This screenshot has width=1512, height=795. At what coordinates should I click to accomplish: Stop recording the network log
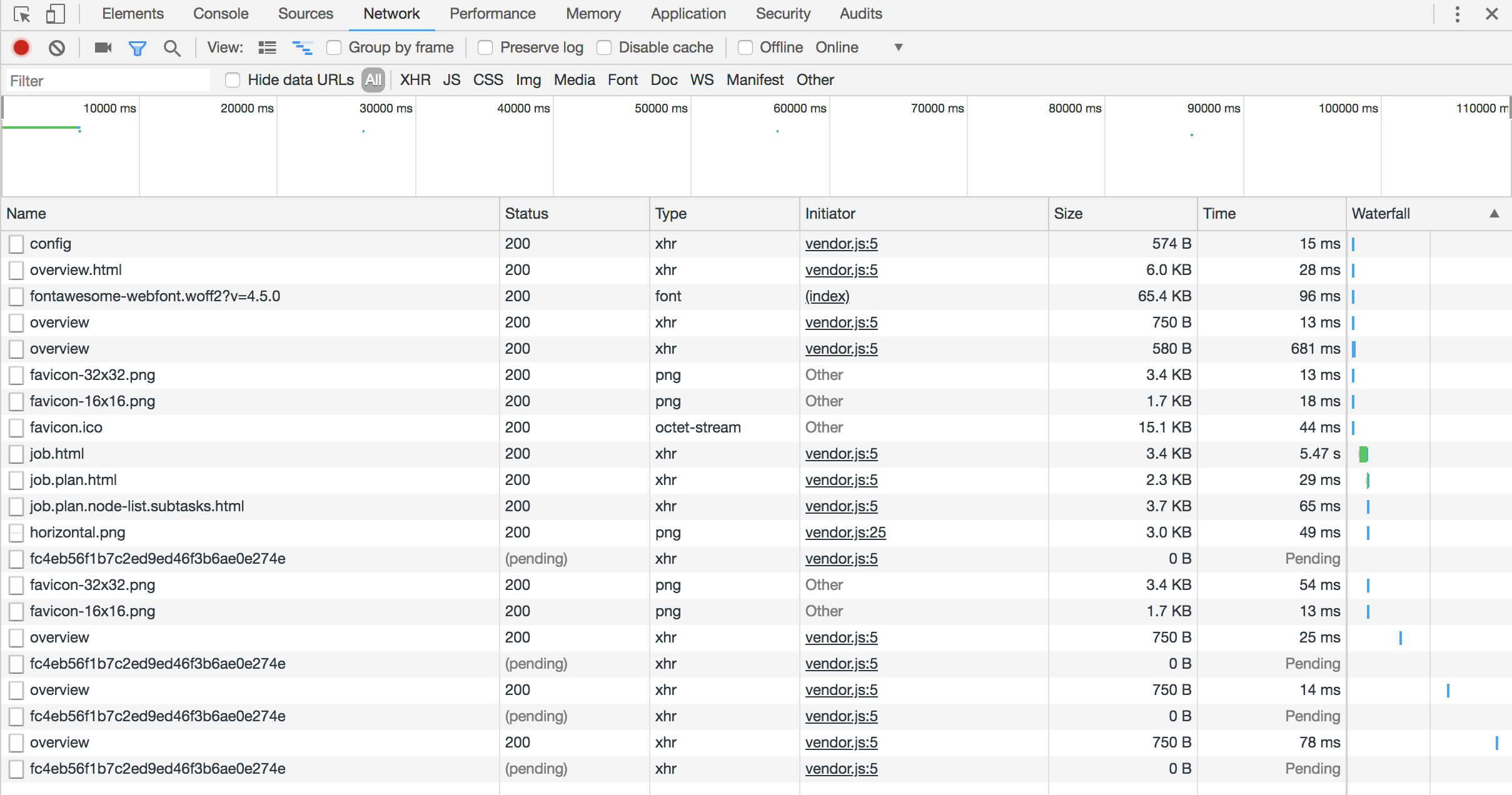click(x=21, y=47)
